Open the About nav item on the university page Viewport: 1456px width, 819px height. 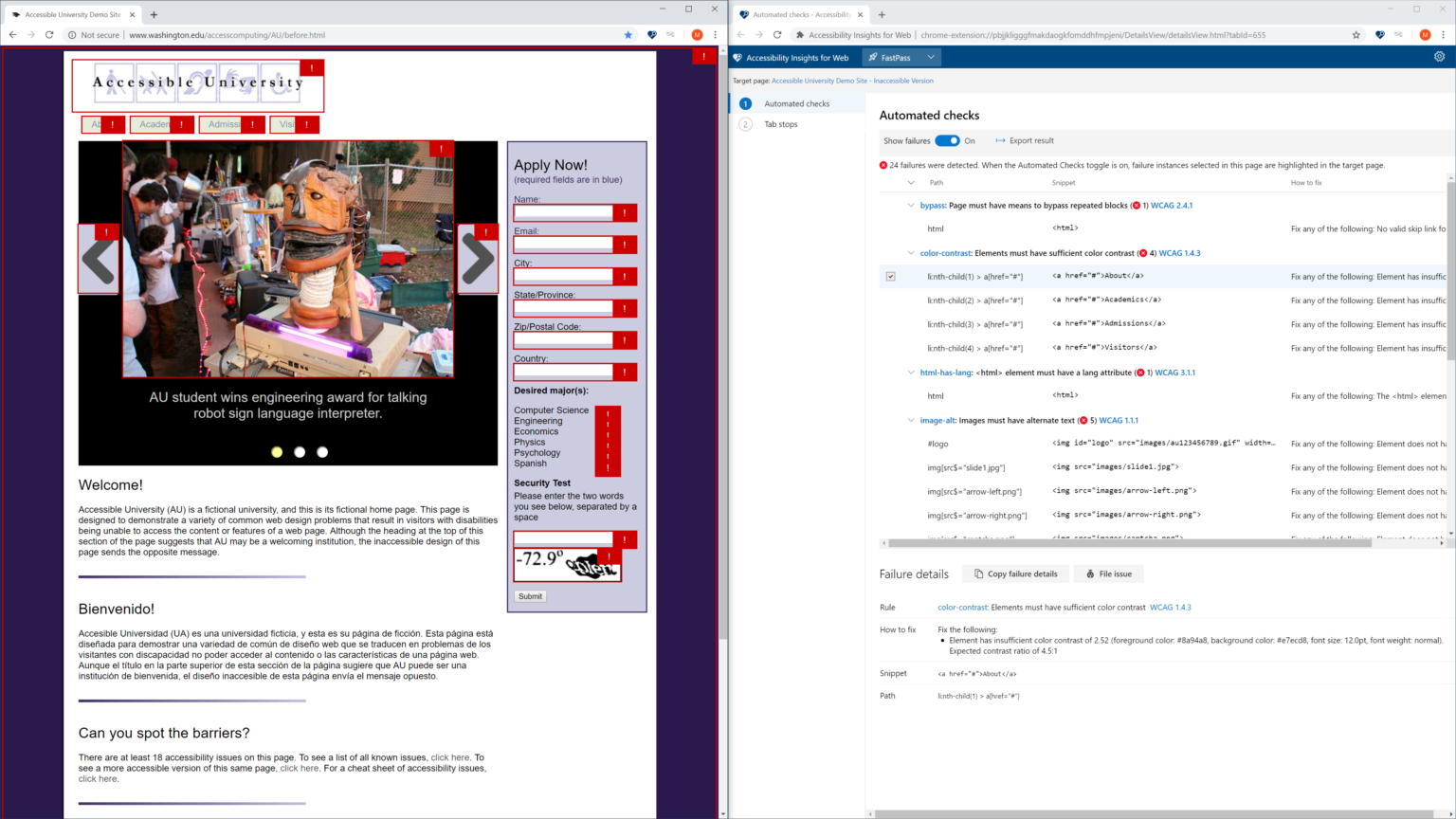103,124
